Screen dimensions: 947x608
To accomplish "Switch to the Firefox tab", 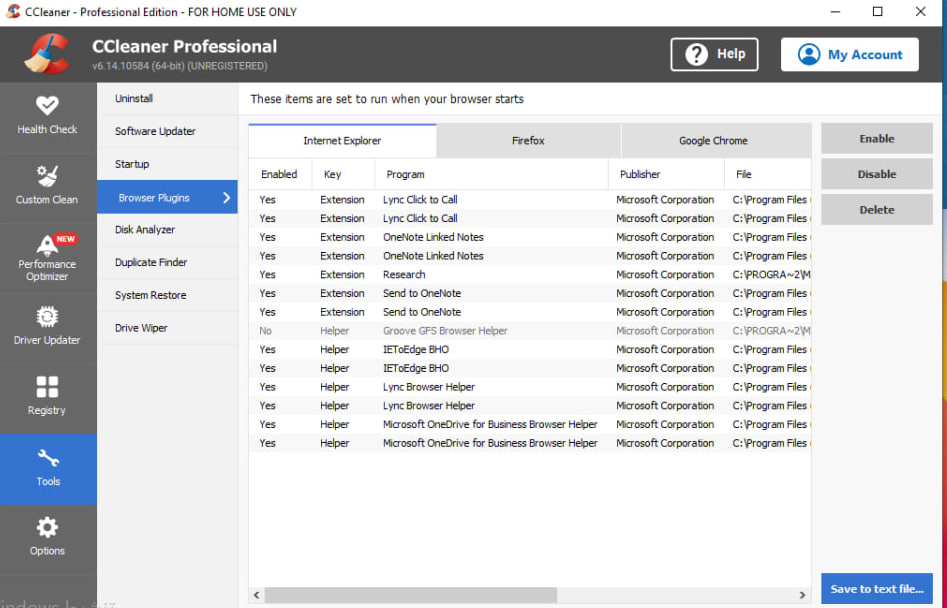I will (528, 141).
